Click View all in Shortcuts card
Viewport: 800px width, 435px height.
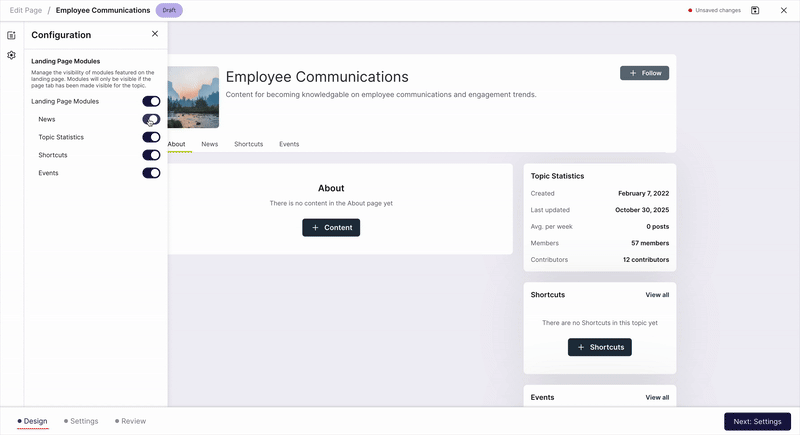coord(657,295)
